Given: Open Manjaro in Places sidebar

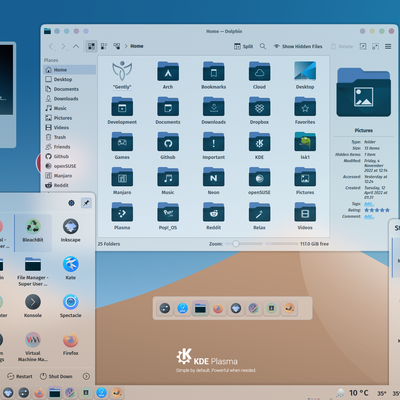Looking at the screenshot, I should click(x=70, y=176).
